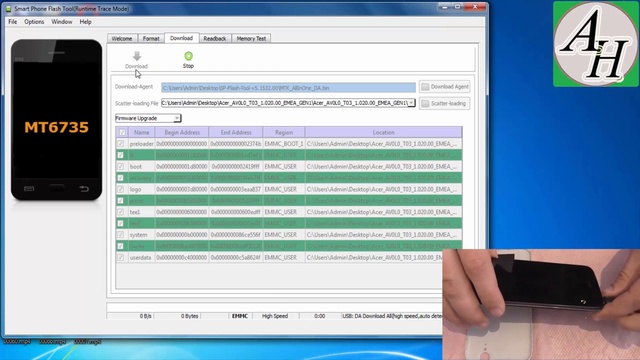Click the 'EMMC' status bar entry
This screenshot has width=640, height=360.
point(240,316)
